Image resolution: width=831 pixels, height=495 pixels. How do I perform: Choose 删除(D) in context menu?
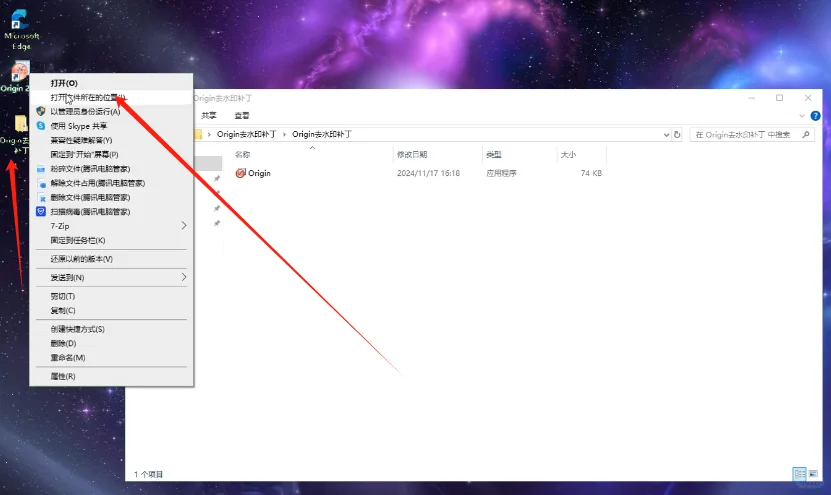(x=111, y=343)
